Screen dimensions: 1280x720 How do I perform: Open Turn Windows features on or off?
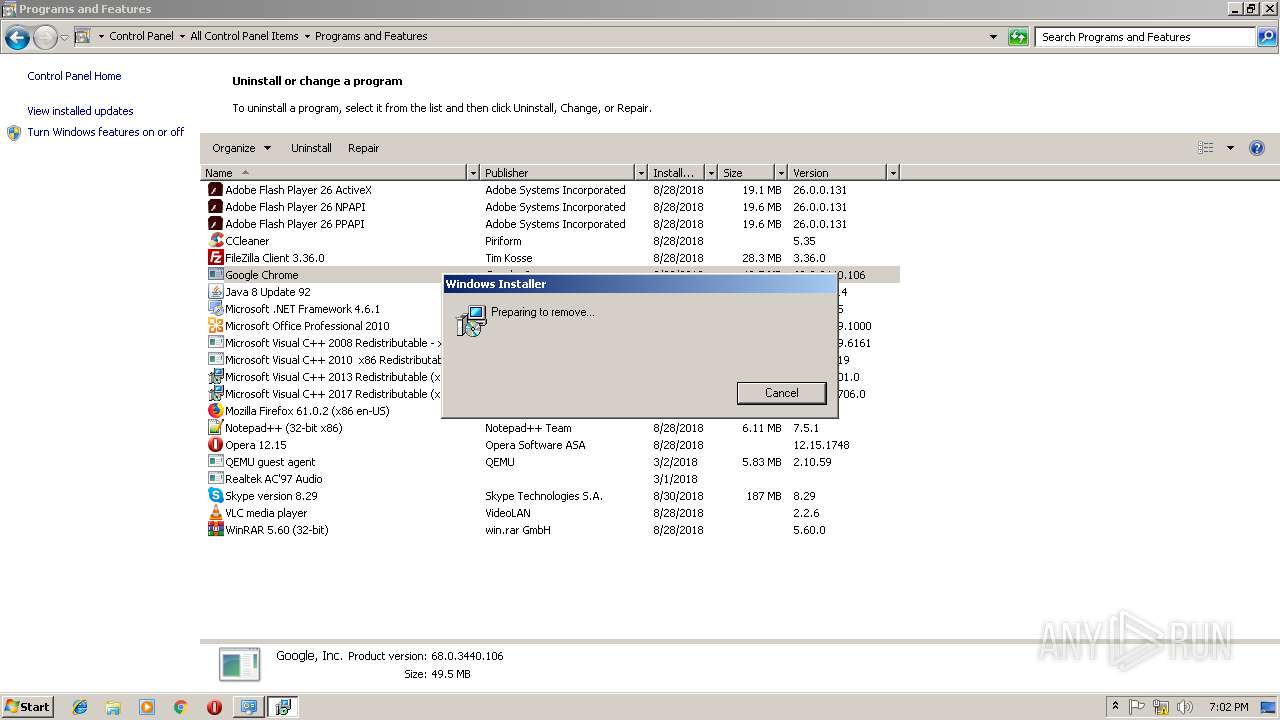[105, 132]
